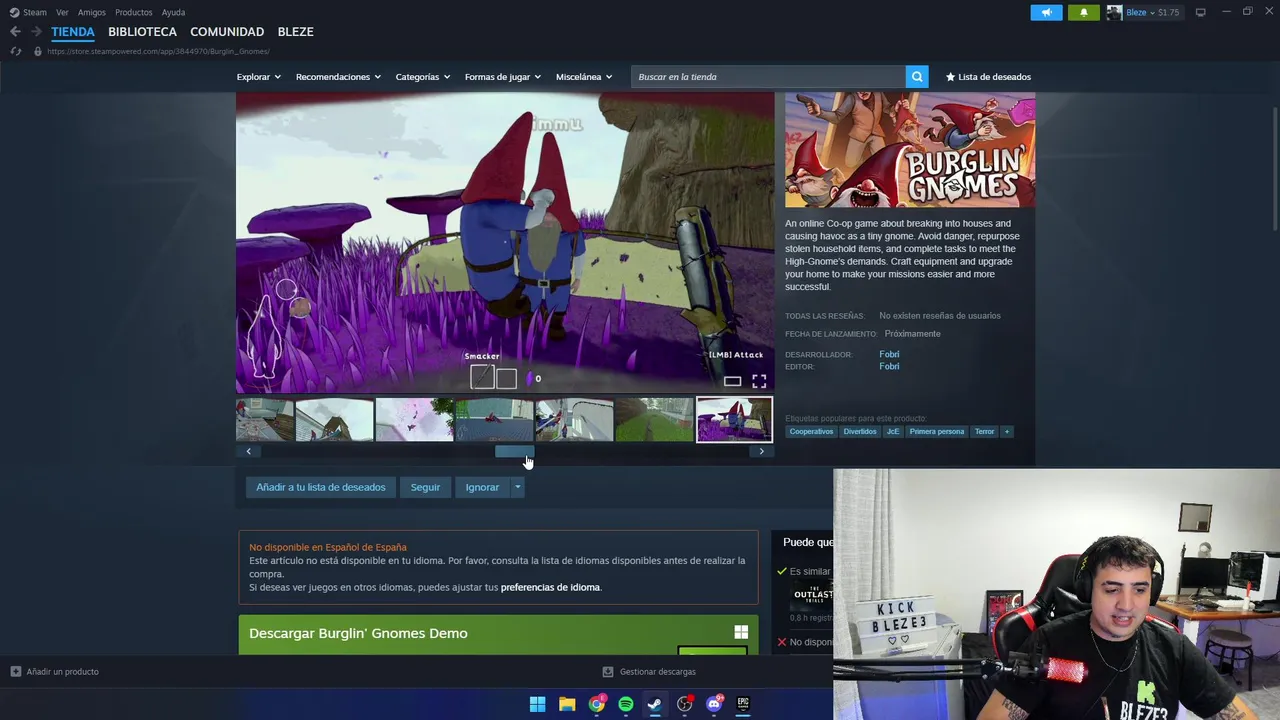Click the store search magnifier button
The height and width of the screenshot is (720, 1280).
coord(917,77)
